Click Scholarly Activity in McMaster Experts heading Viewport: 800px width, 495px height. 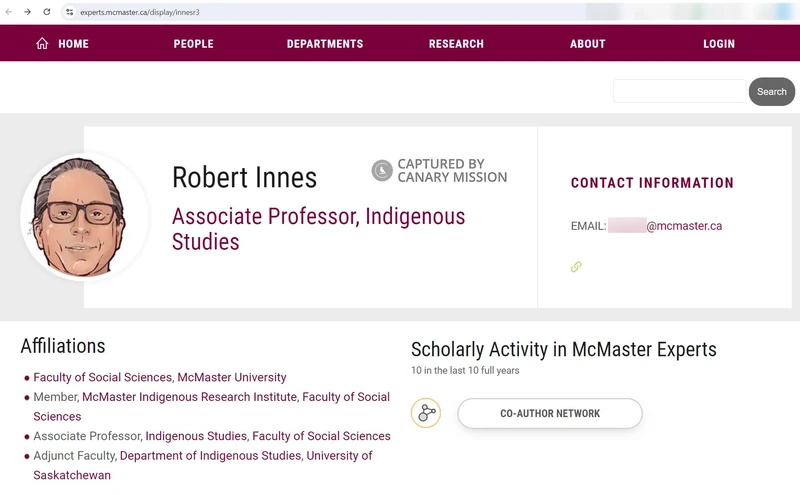click(564, 350)
